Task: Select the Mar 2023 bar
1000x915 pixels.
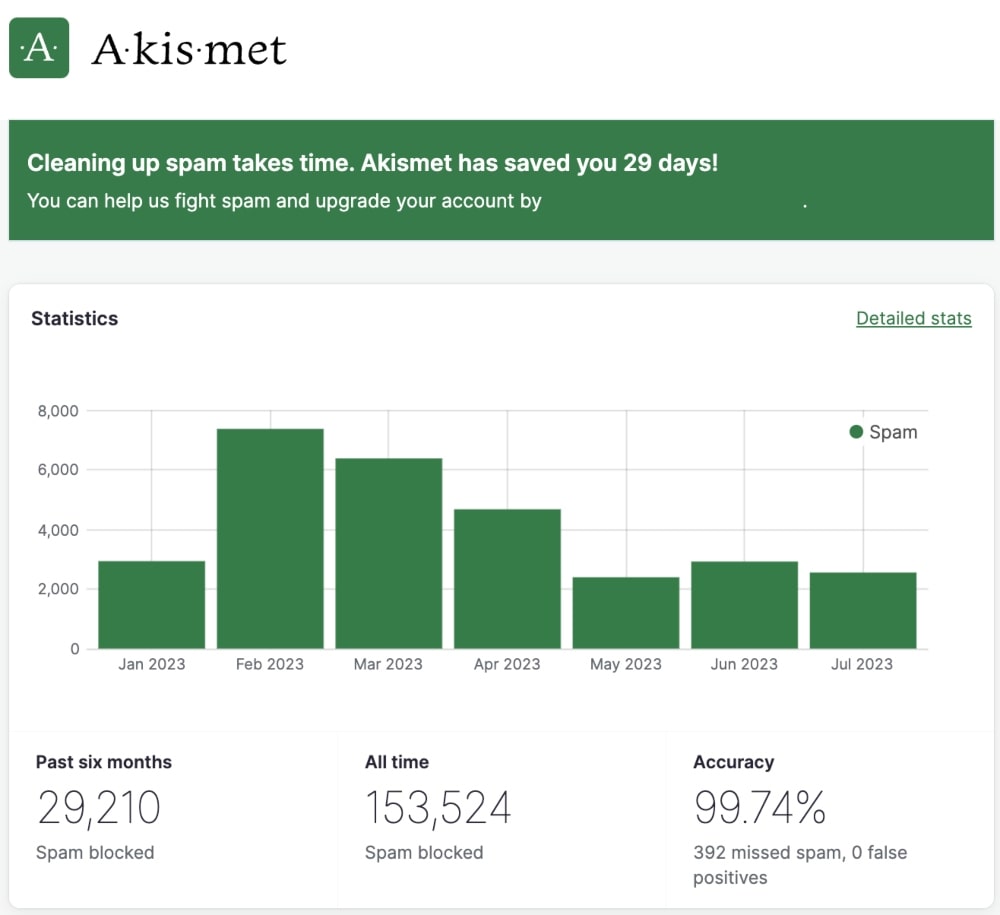Action: click(x=389, y=553)
